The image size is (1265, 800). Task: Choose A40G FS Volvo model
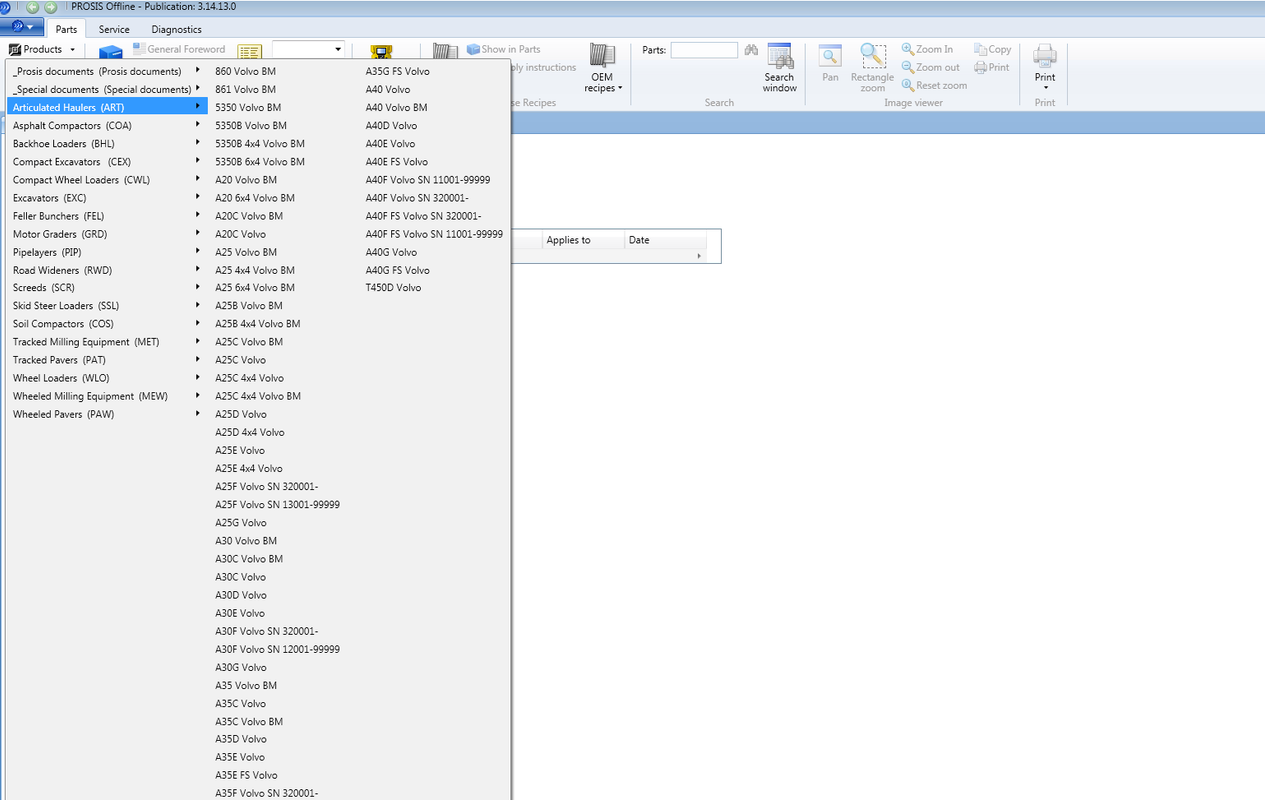[398, 270]
